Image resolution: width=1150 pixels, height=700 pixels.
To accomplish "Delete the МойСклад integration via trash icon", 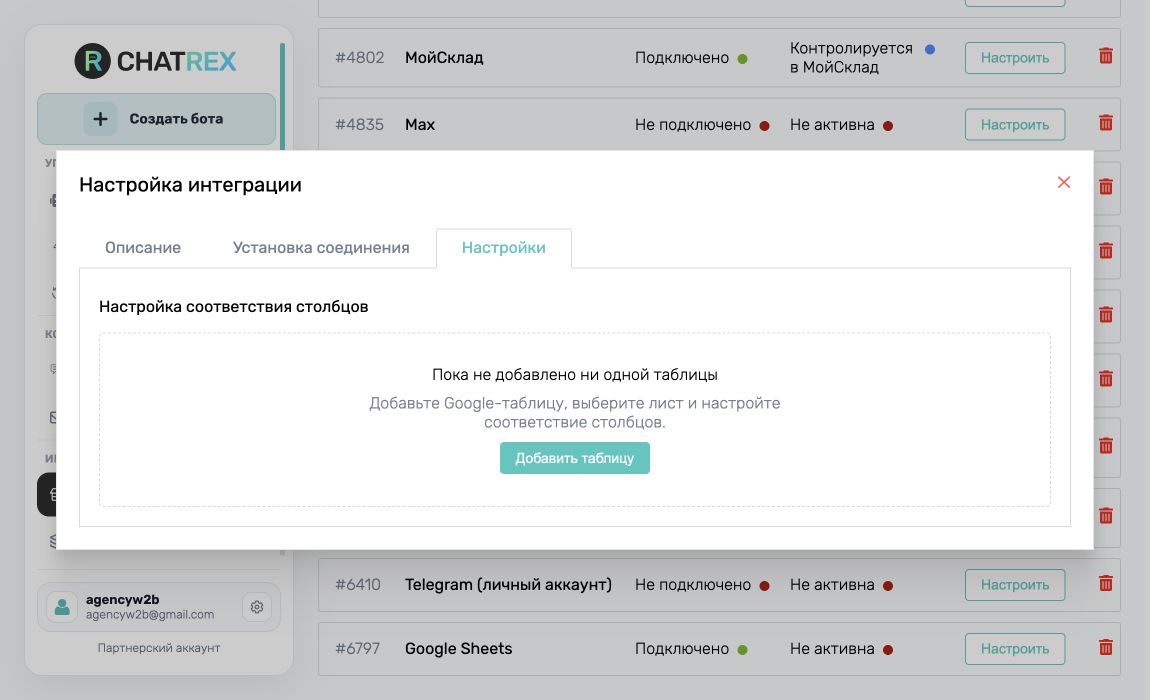I will click(1106, 56).
